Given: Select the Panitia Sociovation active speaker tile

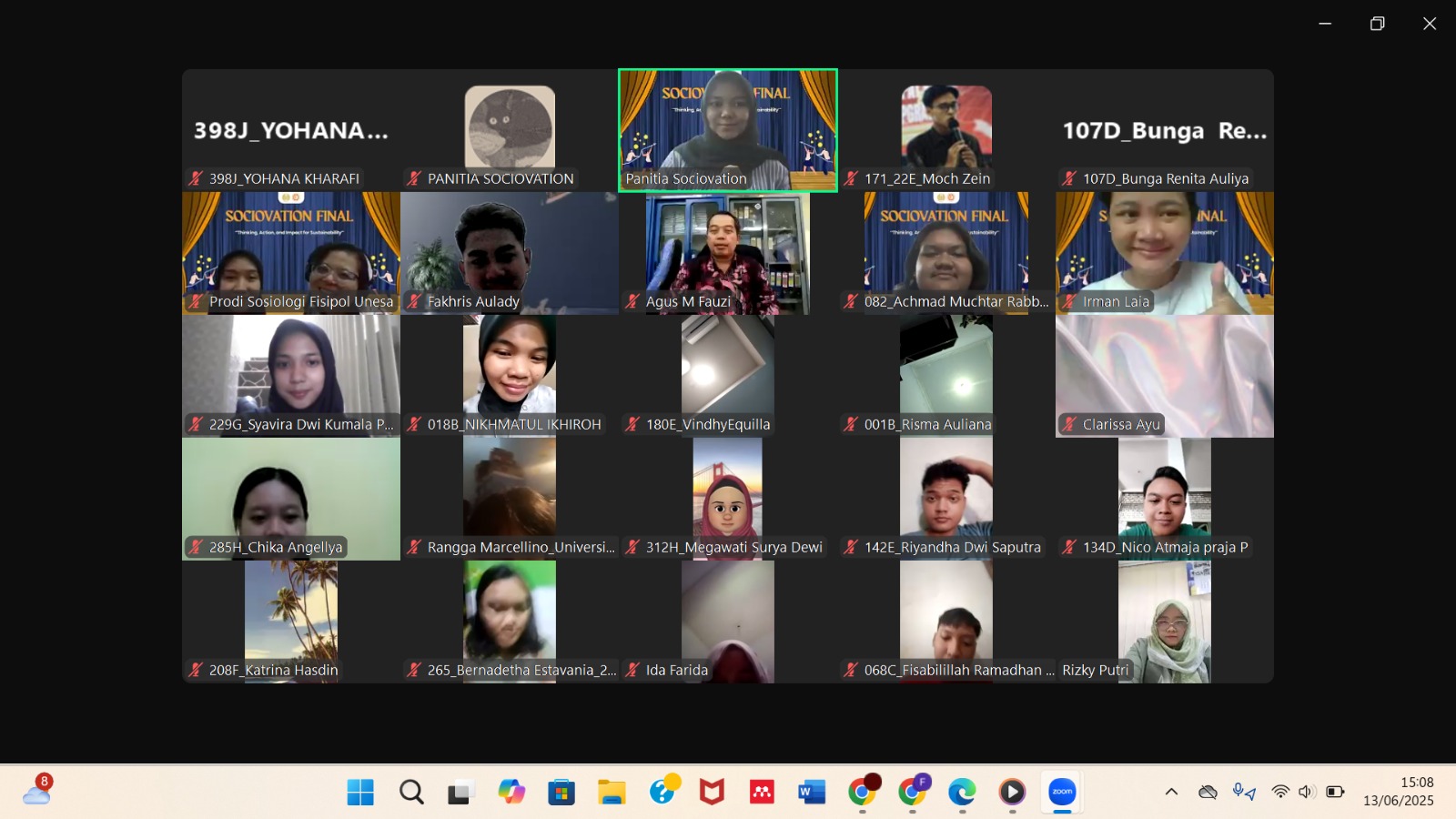Looking at the screenshot, I should tap(728, 130).
